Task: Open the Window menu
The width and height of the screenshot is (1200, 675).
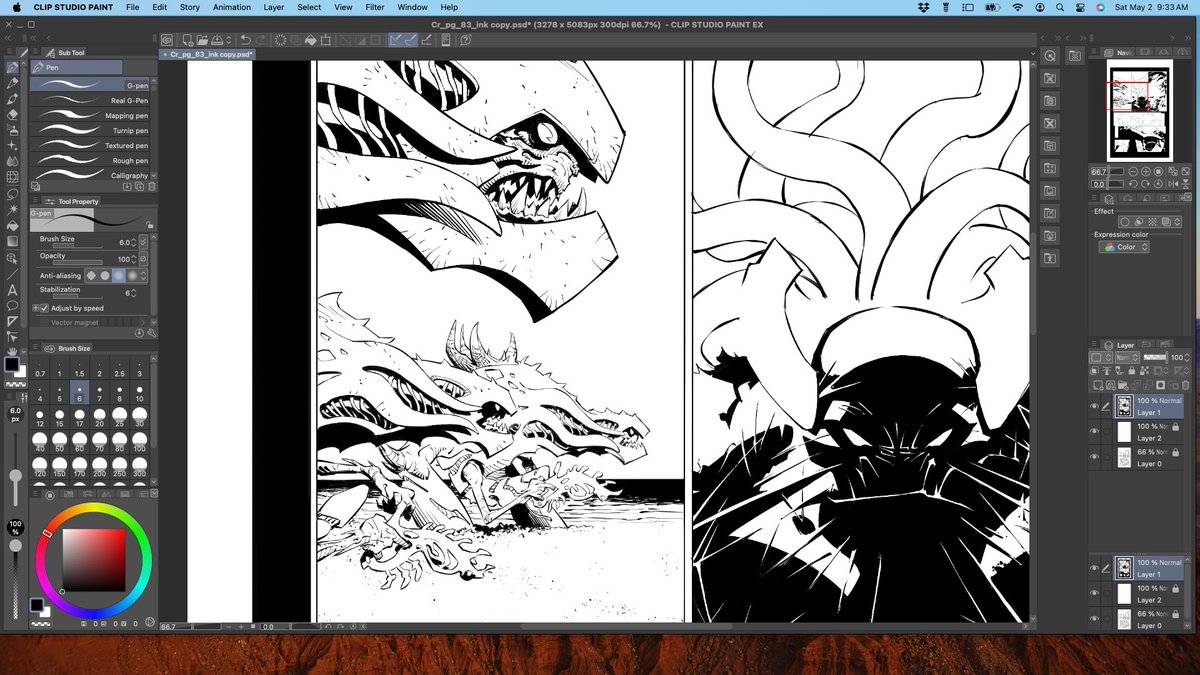Action: pyautogui.click(x=412, y=7)
